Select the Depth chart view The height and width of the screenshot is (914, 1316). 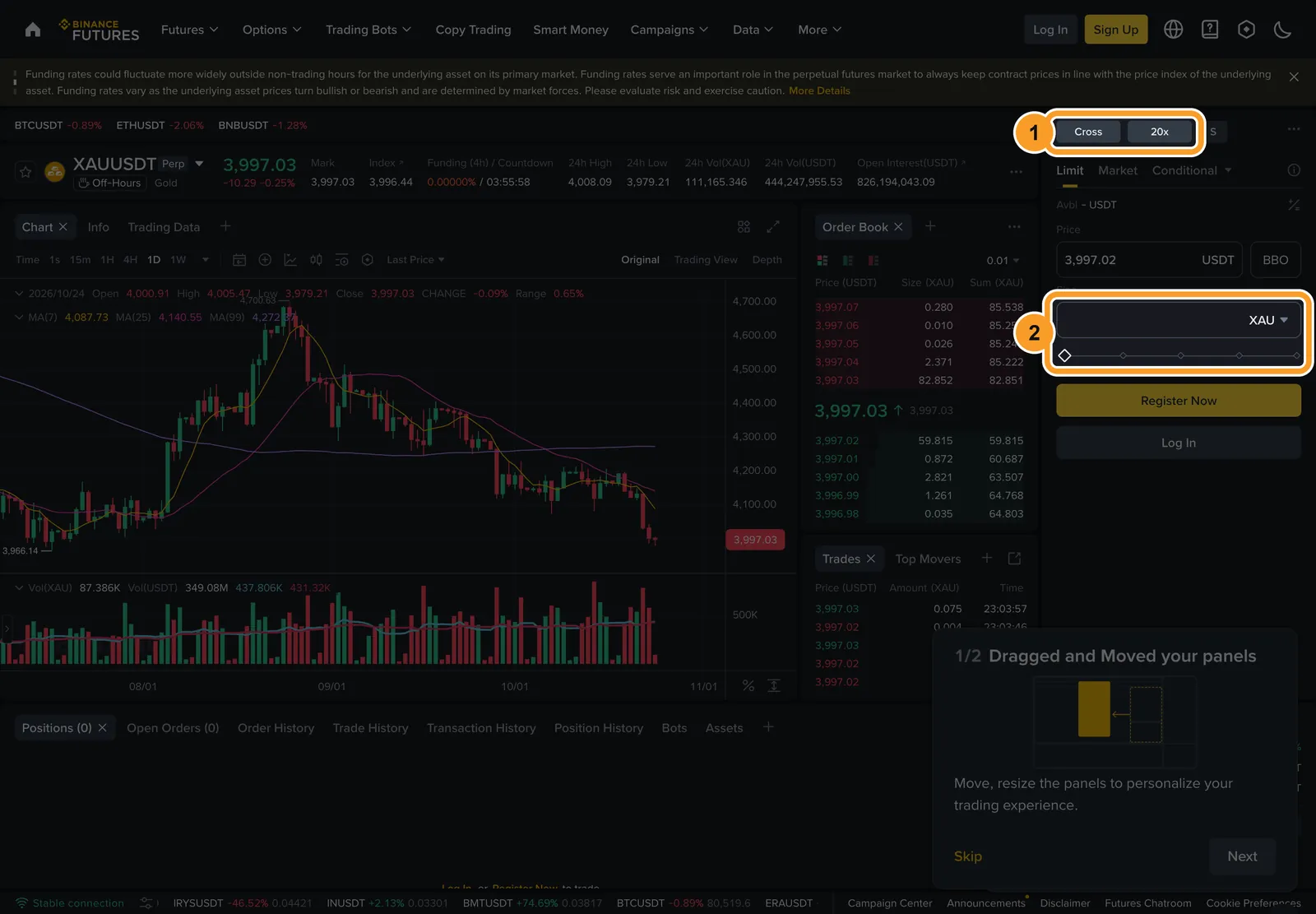(x=767, y=260)
